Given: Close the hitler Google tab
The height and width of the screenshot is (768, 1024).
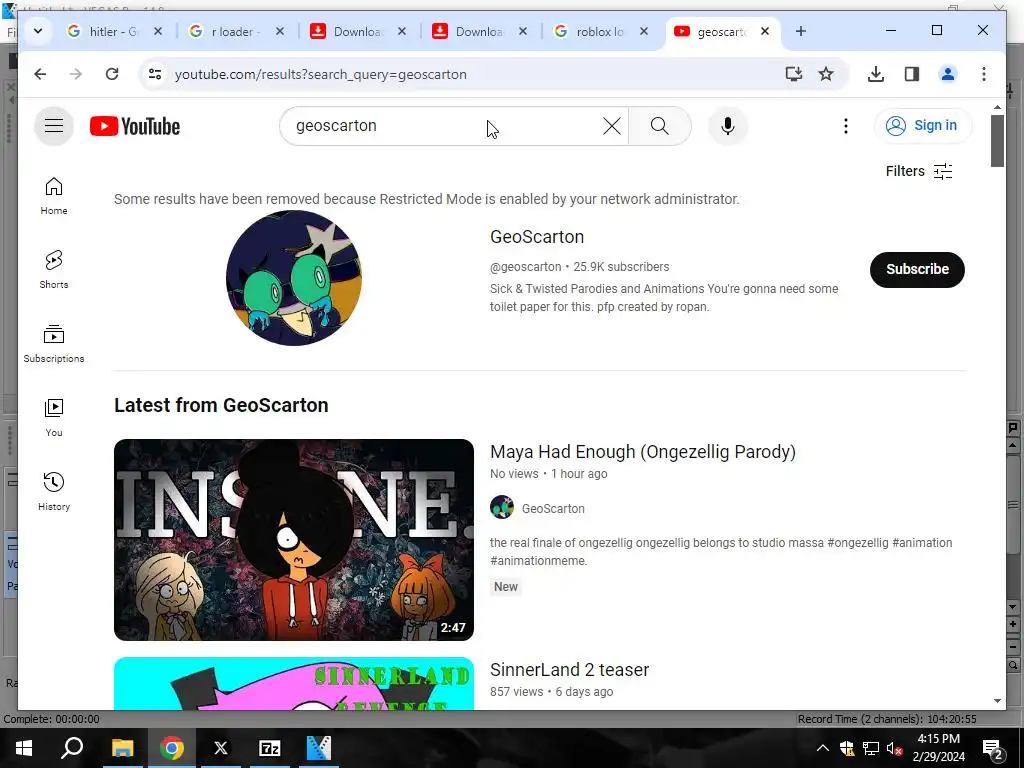Looking at the screenshot, I should (158, 31).
